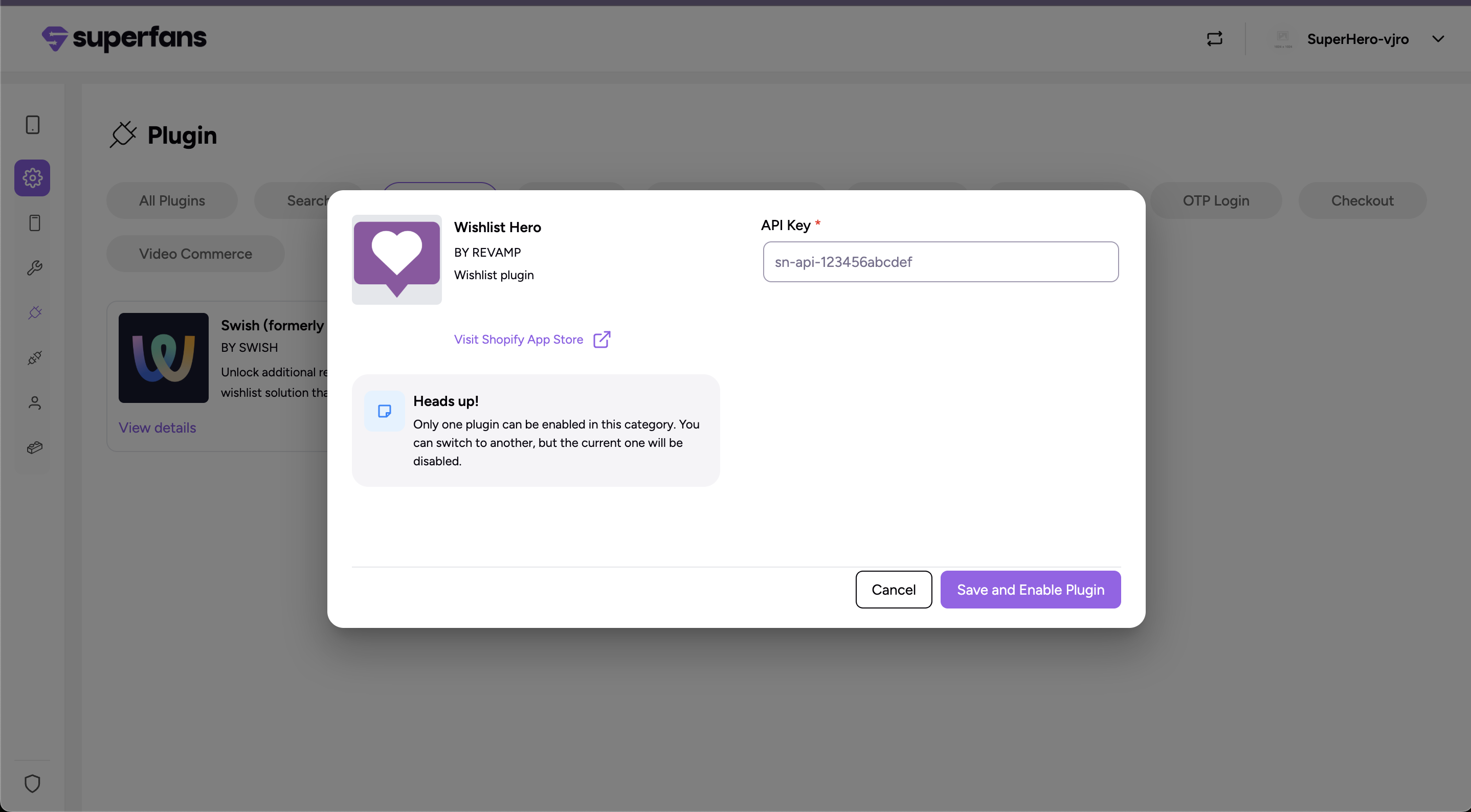The width and height of the screenshot is (1471, 812).
Task: Open the ticket icon in sidebar
Action: (x=34, y=448)
